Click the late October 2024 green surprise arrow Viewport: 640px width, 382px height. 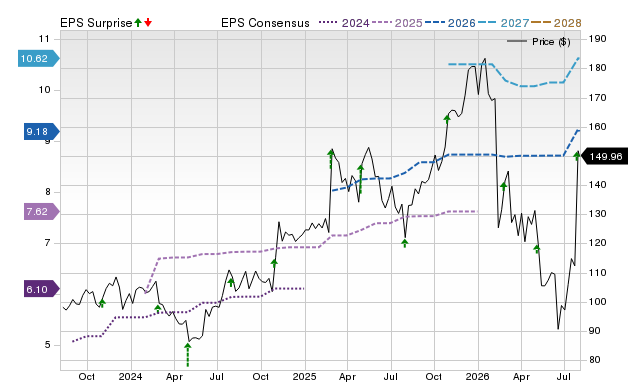click(274, 263)
